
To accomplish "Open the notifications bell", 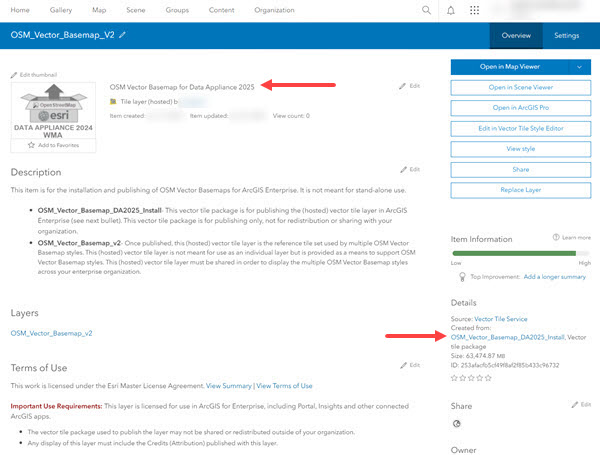I will tap(450, 10).
